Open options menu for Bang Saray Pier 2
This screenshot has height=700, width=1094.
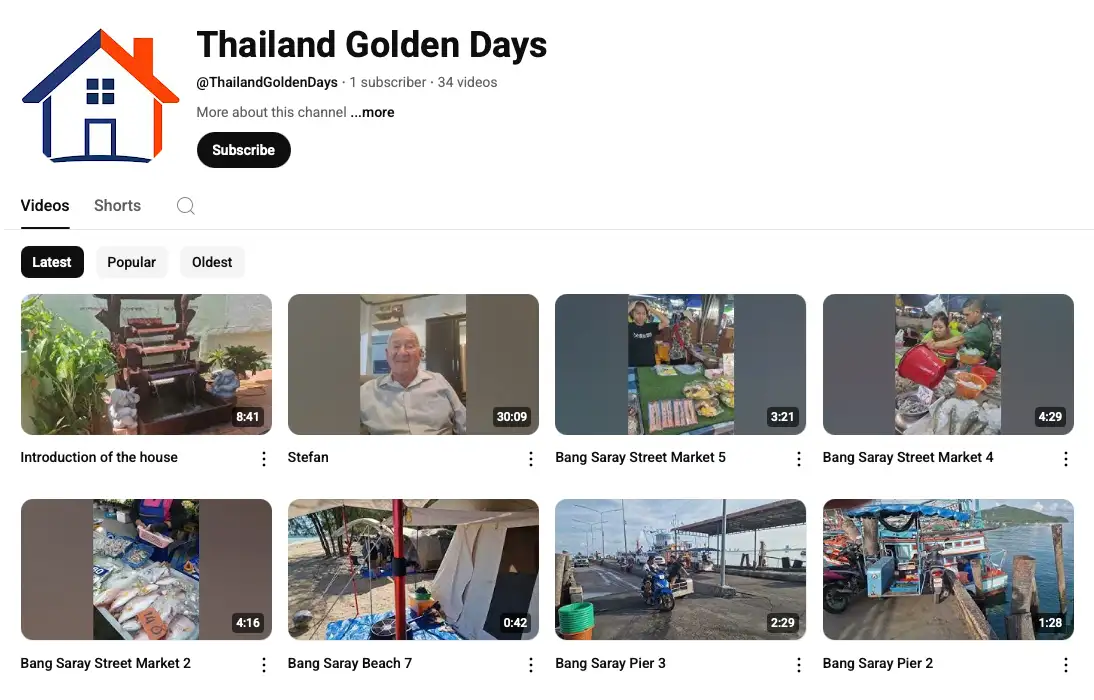coord(1066,665)
